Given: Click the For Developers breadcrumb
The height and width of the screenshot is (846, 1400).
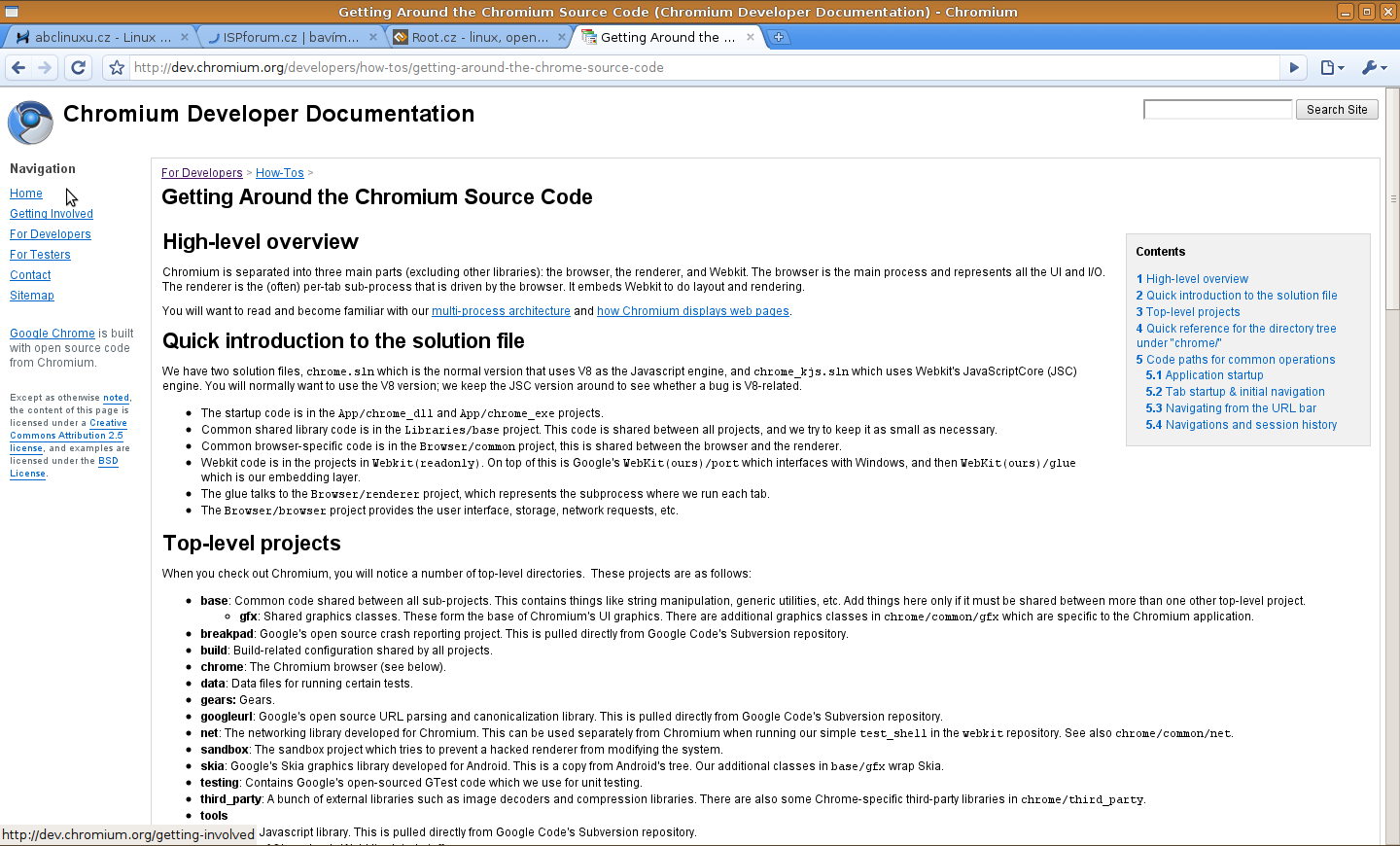Looking at the screenshot, I should (202, 173).
